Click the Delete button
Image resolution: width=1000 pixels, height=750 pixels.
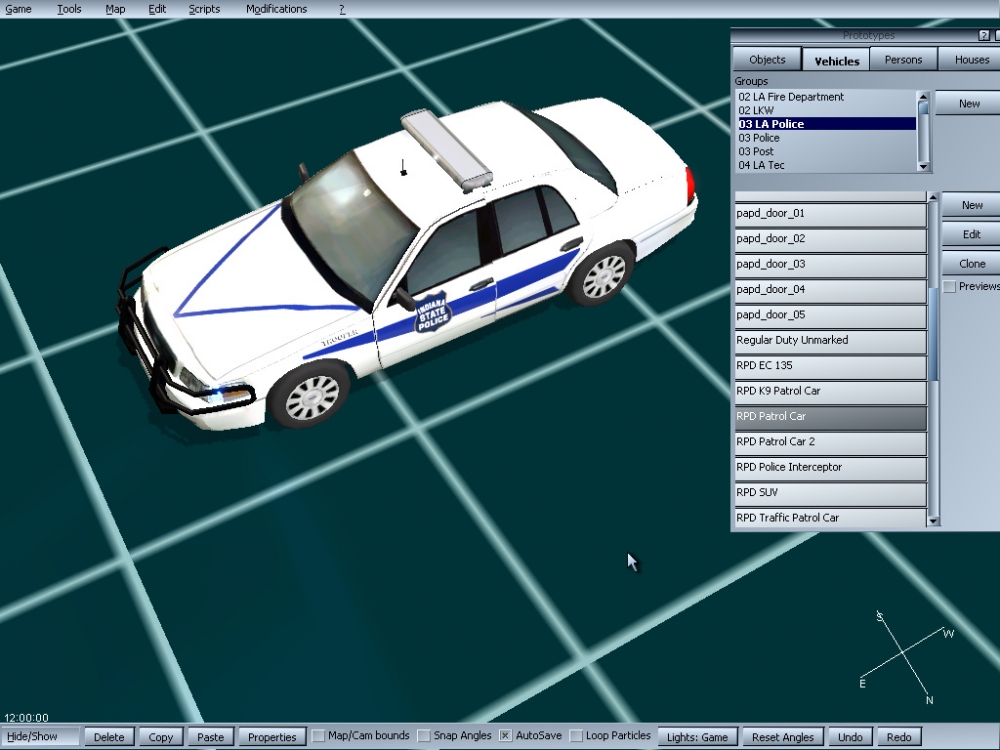[x=109, y=737]
